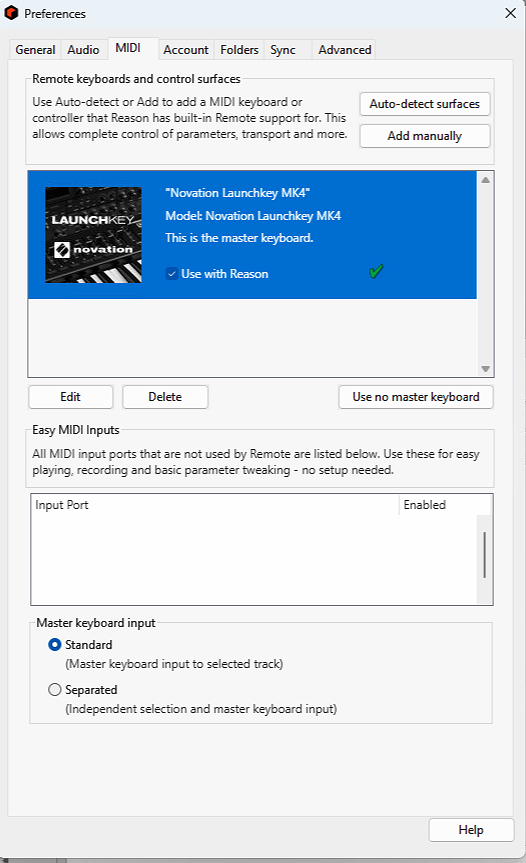This screenshot has height=863, width=526.
Task: Delete the Novation Launchkey MK4 surface
Action: 165,397
